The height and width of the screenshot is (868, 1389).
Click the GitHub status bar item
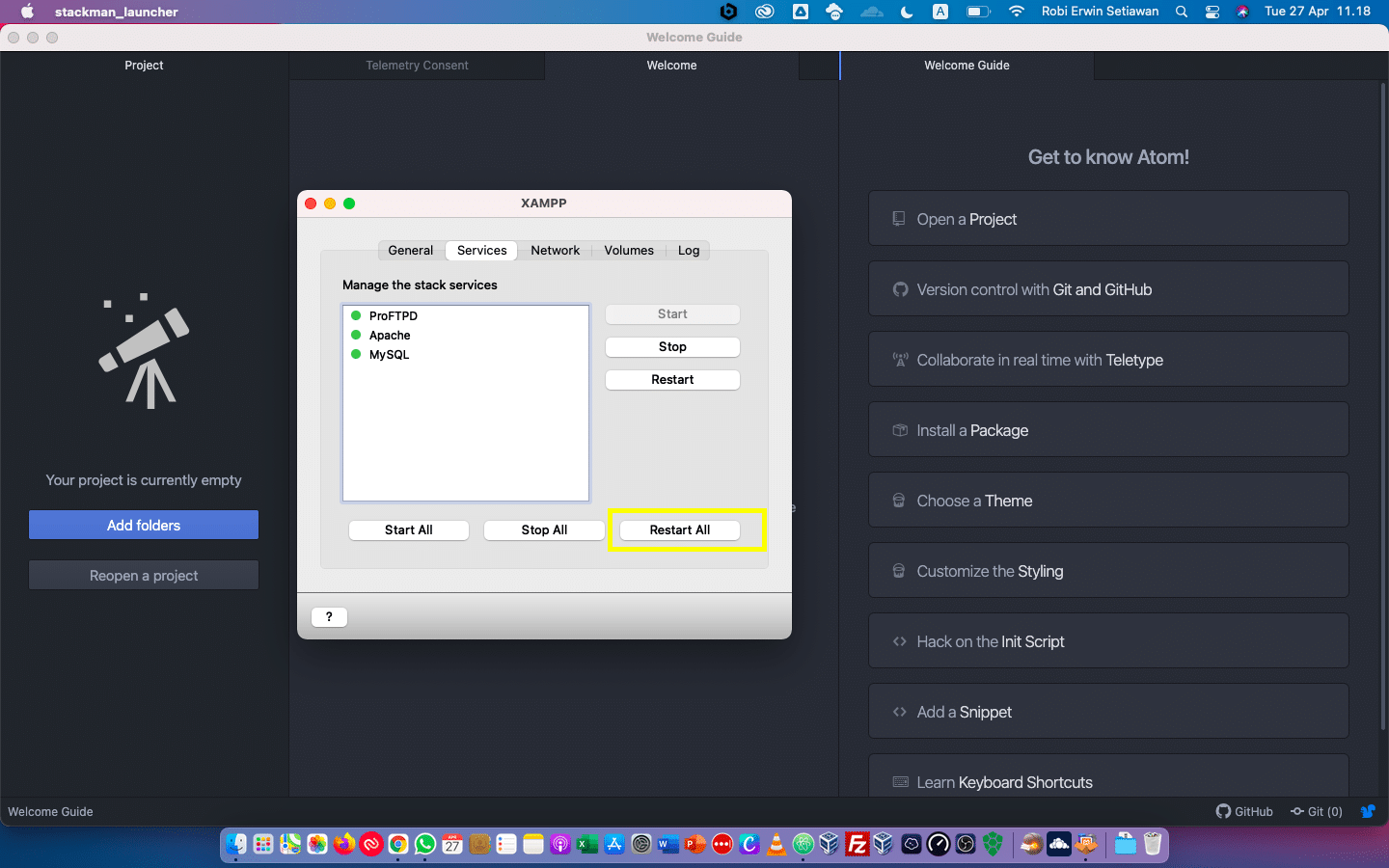1244,812
